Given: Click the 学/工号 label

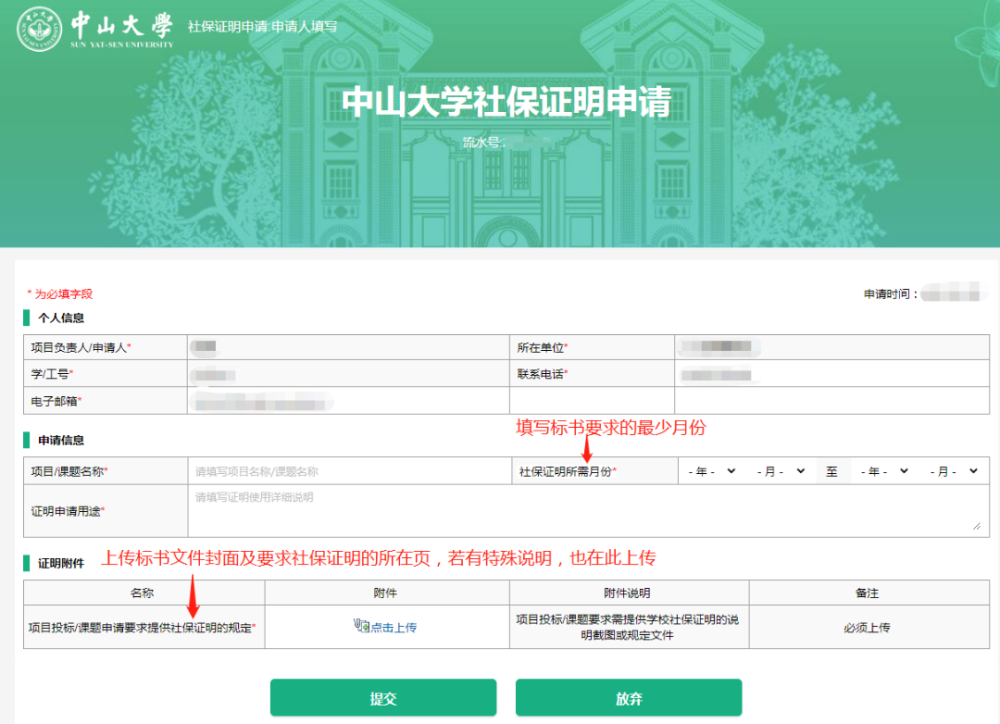Looking at the screenshot, I should pyautogui.click(x=52, y=374).
